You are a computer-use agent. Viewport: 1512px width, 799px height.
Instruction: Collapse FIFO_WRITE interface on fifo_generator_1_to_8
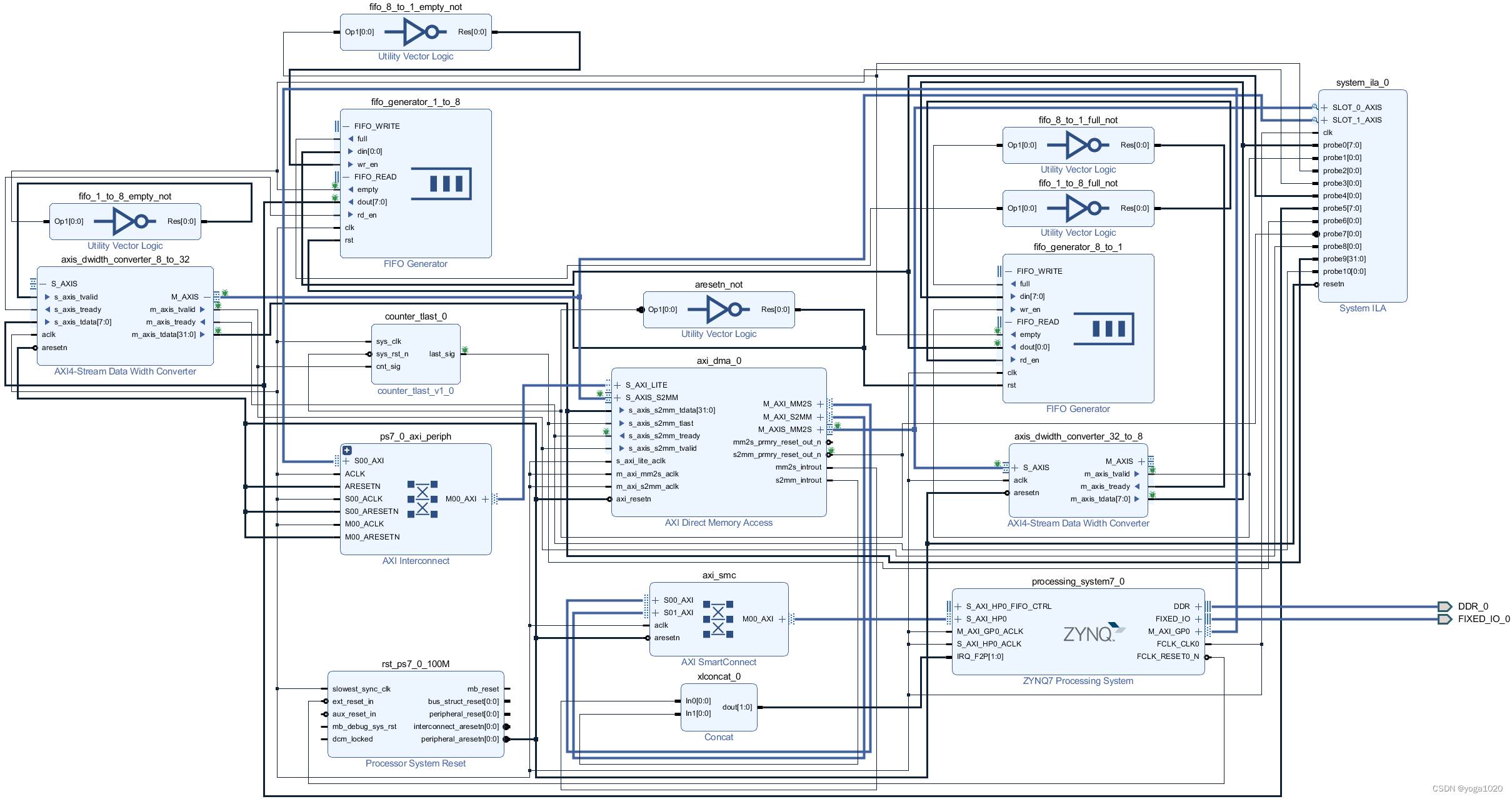(x=346, y=126)
